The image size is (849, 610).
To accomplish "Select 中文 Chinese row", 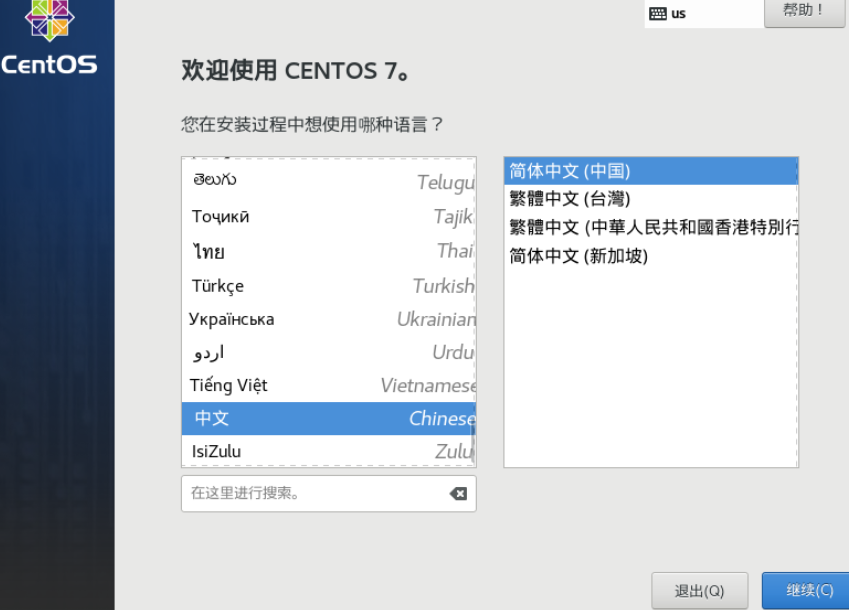I will point(329,418).
